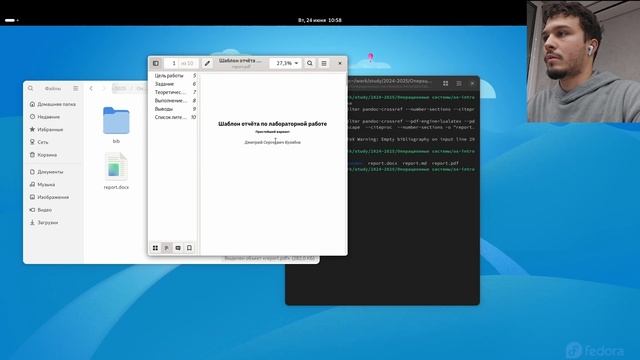Click the author name line on the title page
The width and height of the screenshot is (640, 360).
coord(272,142)
